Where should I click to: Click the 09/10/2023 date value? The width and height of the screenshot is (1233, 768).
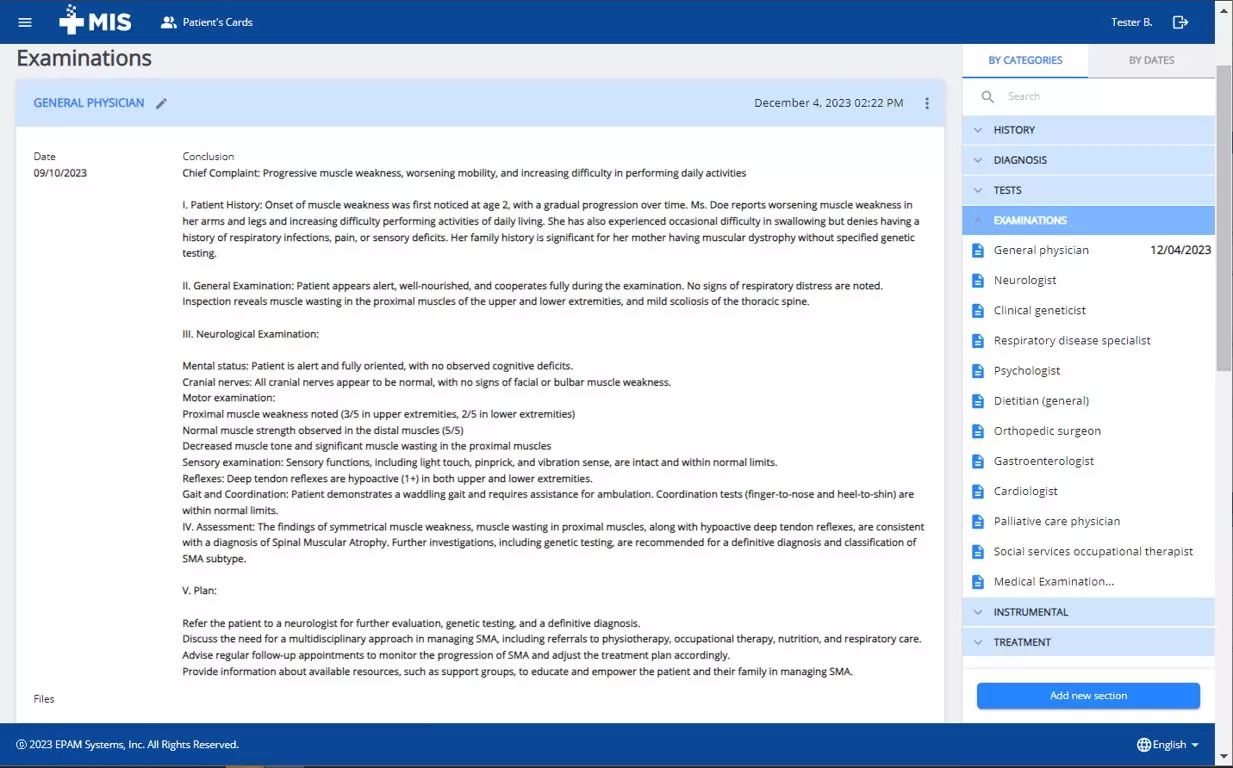pyautogui.click(x=60, y=173)
